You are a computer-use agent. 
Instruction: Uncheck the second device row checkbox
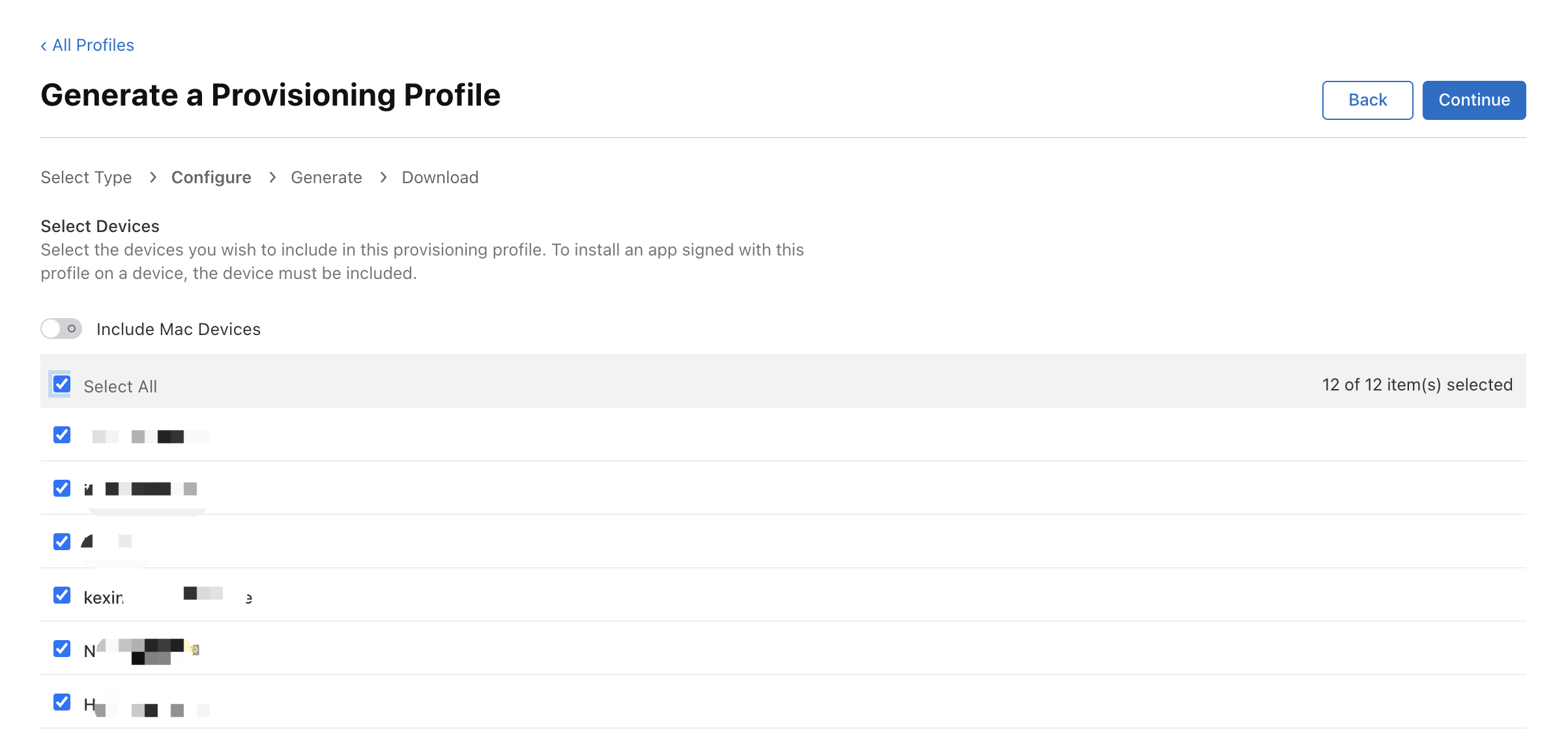62,488
